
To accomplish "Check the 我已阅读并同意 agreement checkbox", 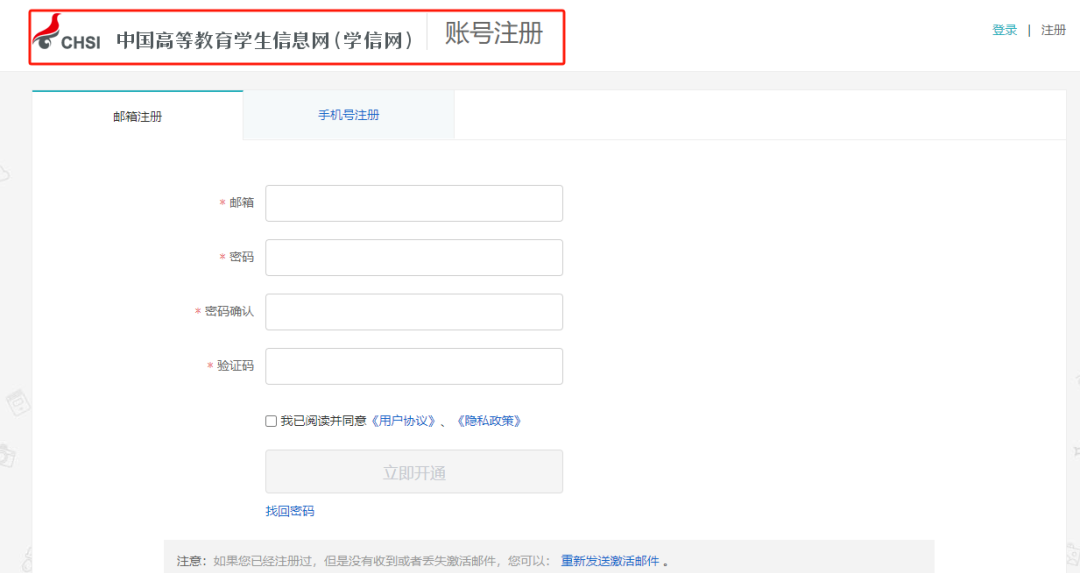I will [x=271, y=421].
